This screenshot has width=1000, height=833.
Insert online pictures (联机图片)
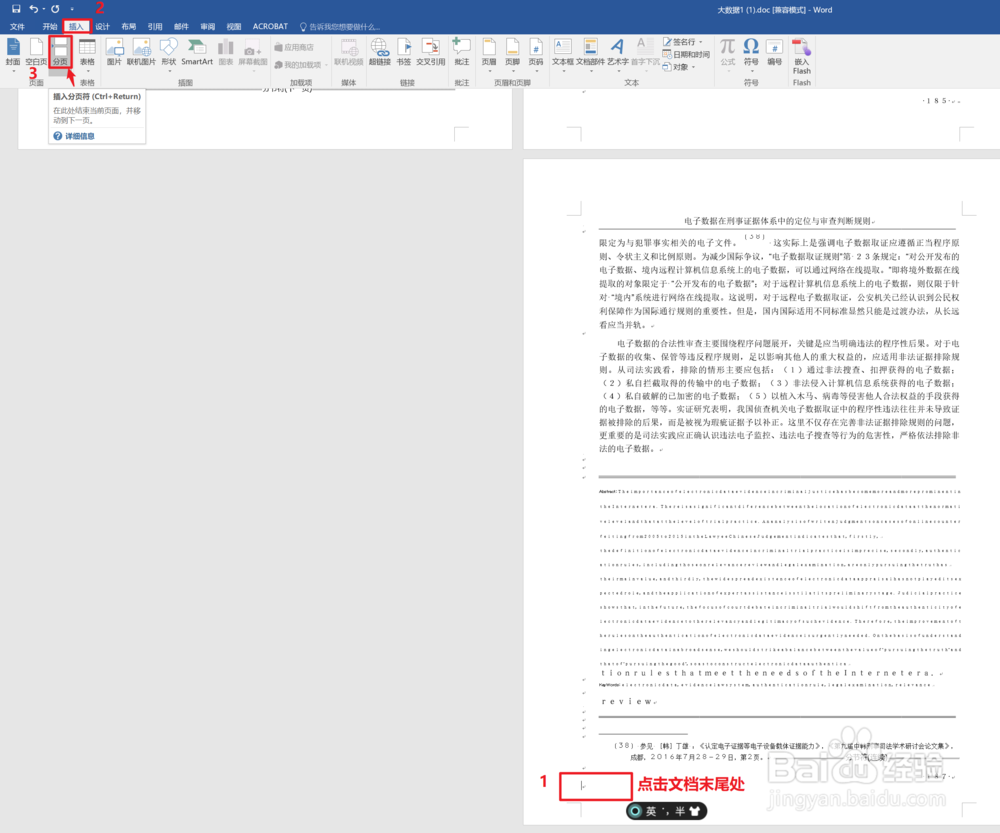(141, 51)
